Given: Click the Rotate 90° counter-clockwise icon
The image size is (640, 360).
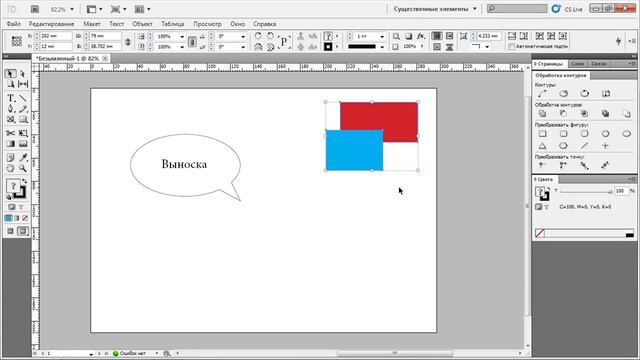Looking at the screenshot, I should (270, 36).
